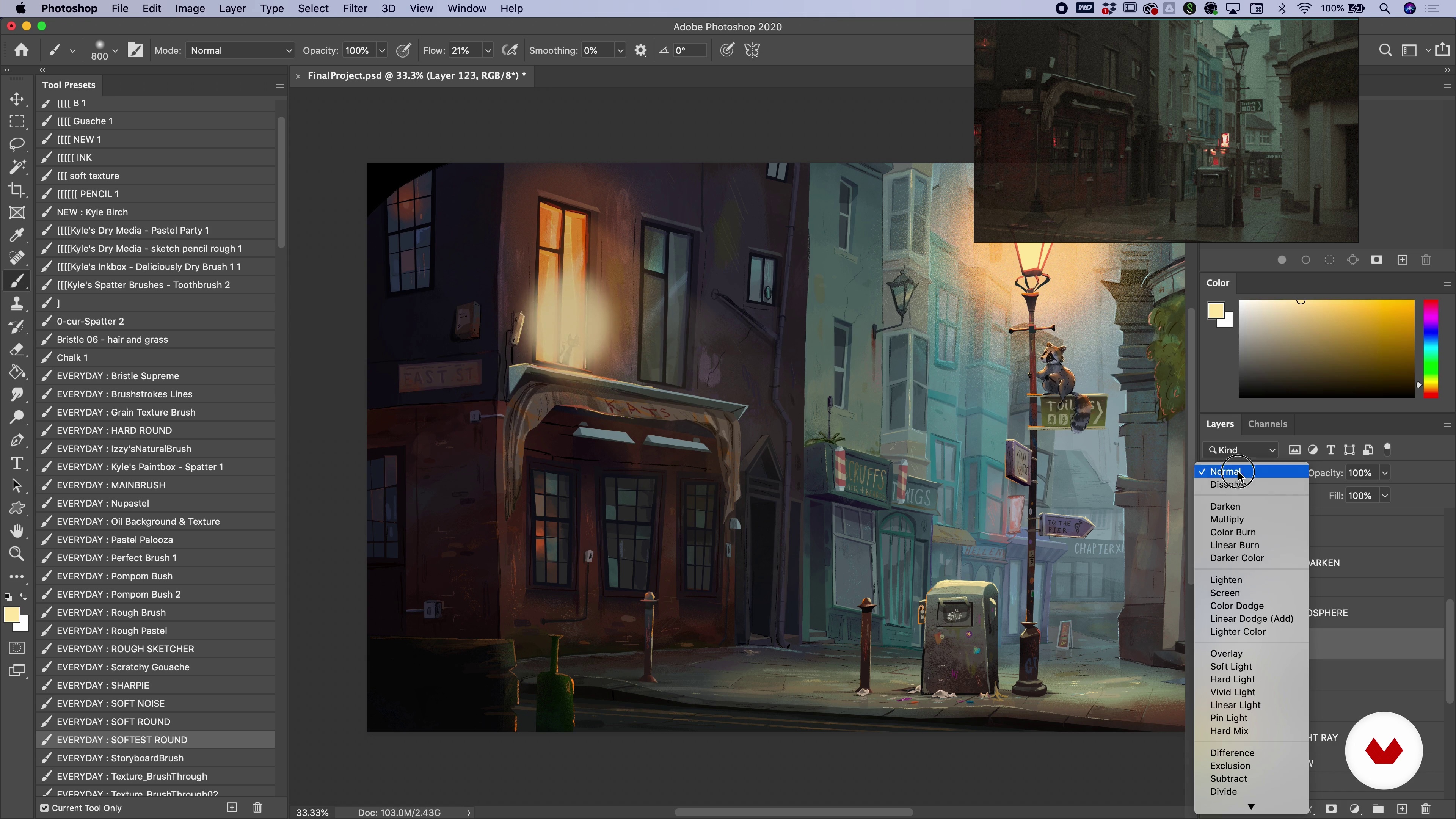The image size is (1456, 819).
Task: Select the Magic Wand tool
Action: pyautogui.click(x=17, y=167)
